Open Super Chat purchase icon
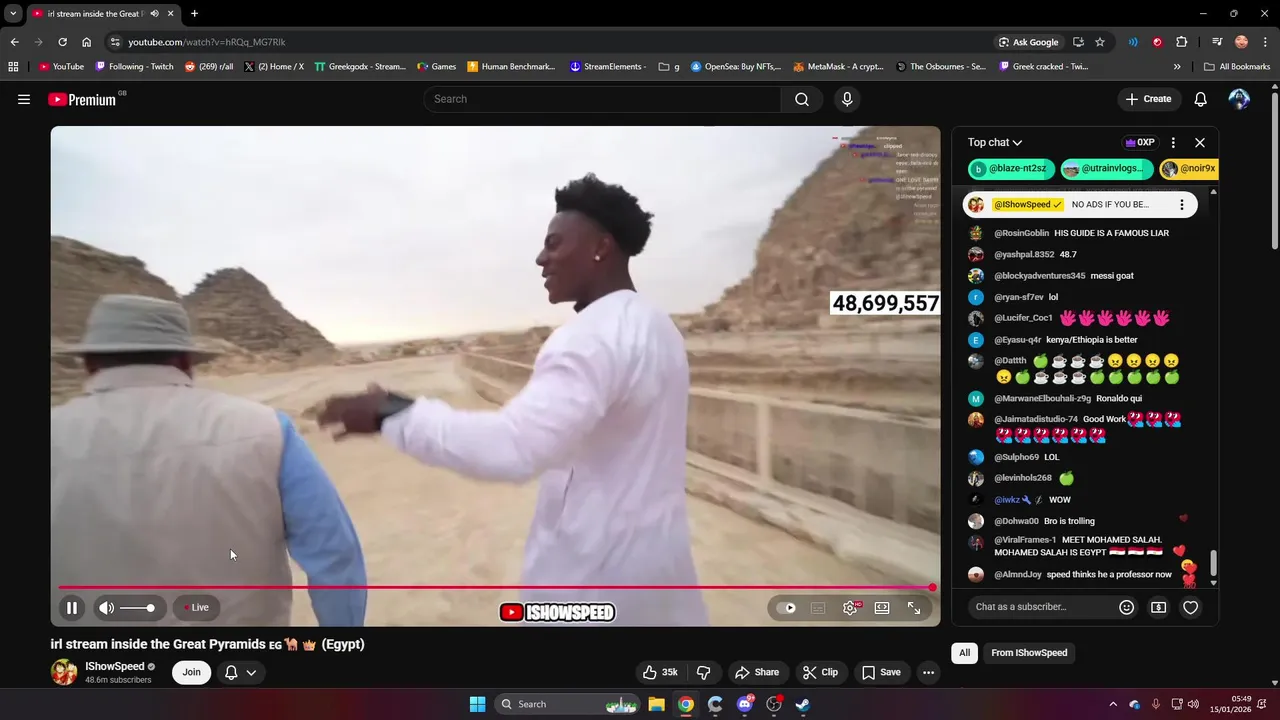 pos(1158,607)
